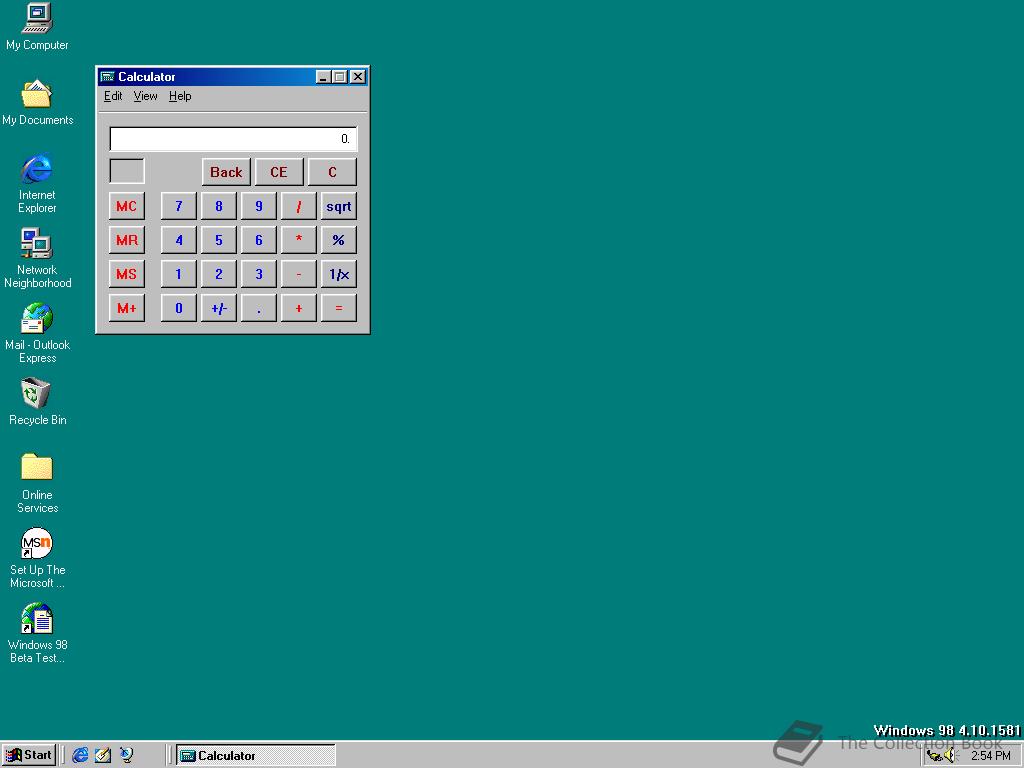Click calculator digit 3 button

click(x=259, y=274)
